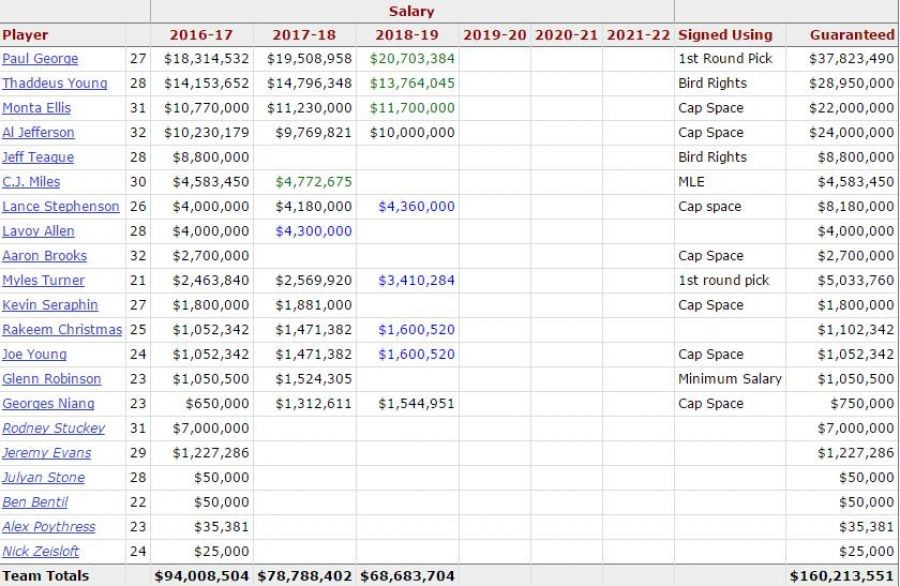Open Julyan Stone player link
The width and height of the screenshot is (900, 586).
(x=44, y=478)
